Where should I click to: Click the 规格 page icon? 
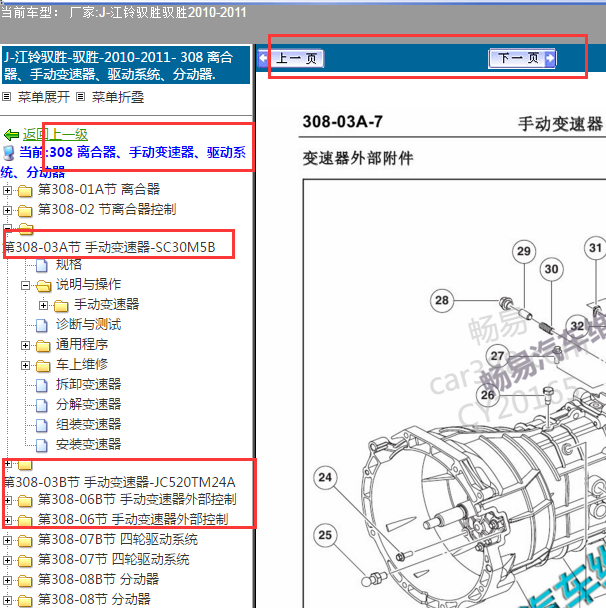(x=42, y=266)
